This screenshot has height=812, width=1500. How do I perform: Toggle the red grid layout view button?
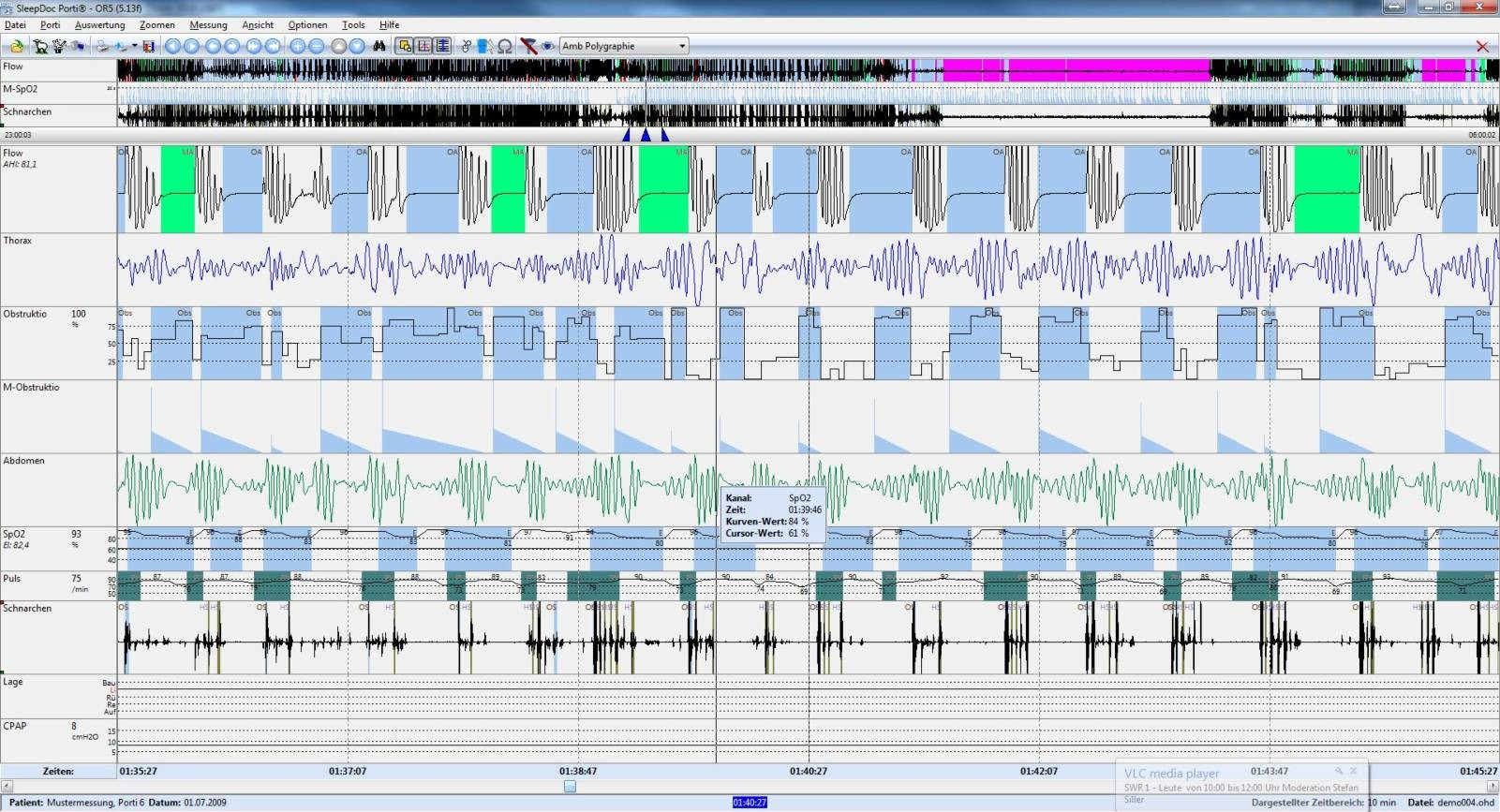click(x=423, y=46)
